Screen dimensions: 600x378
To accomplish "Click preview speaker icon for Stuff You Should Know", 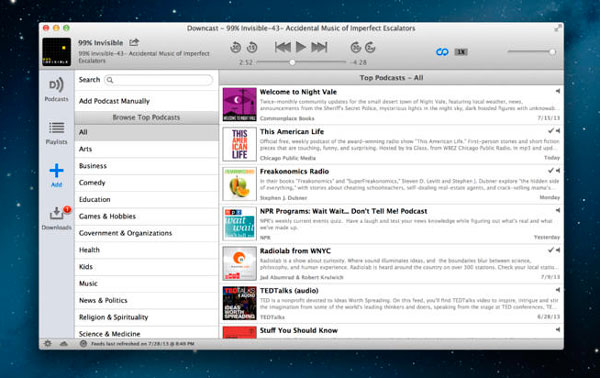I will point(558,329).
